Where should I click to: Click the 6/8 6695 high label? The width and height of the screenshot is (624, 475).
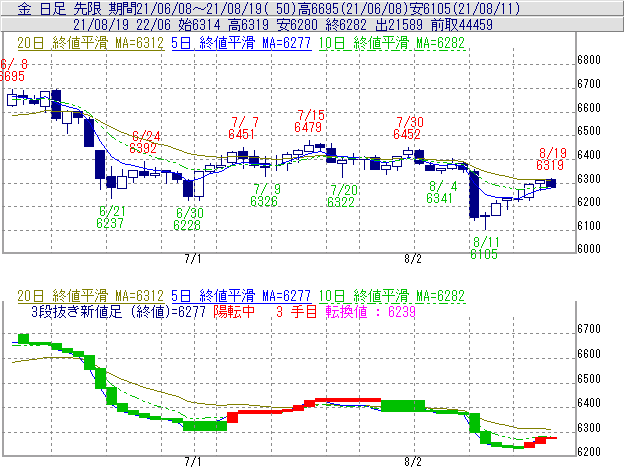tap(13, 70)
